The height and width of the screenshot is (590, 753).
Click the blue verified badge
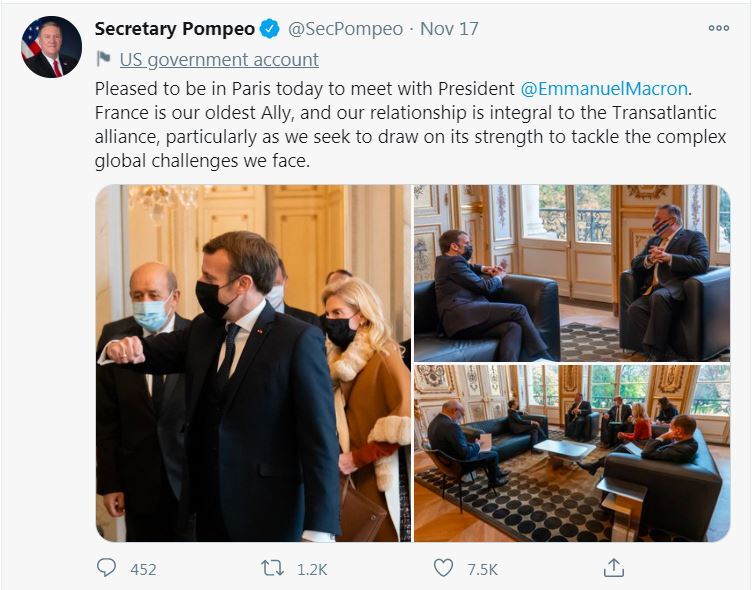pyautogui.click(x=271, y=29)
